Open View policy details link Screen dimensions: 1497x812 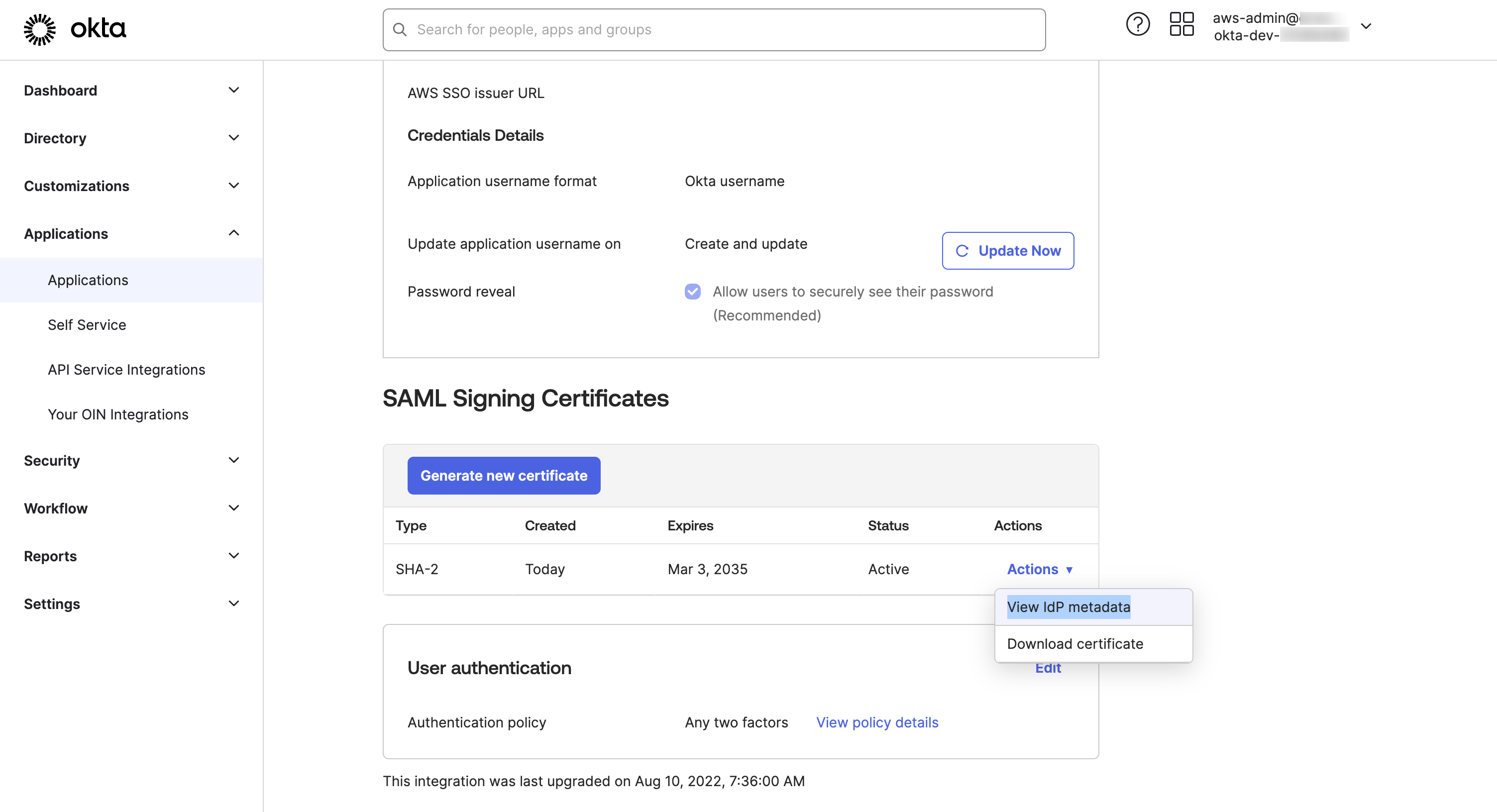click(x=877, y=722)
